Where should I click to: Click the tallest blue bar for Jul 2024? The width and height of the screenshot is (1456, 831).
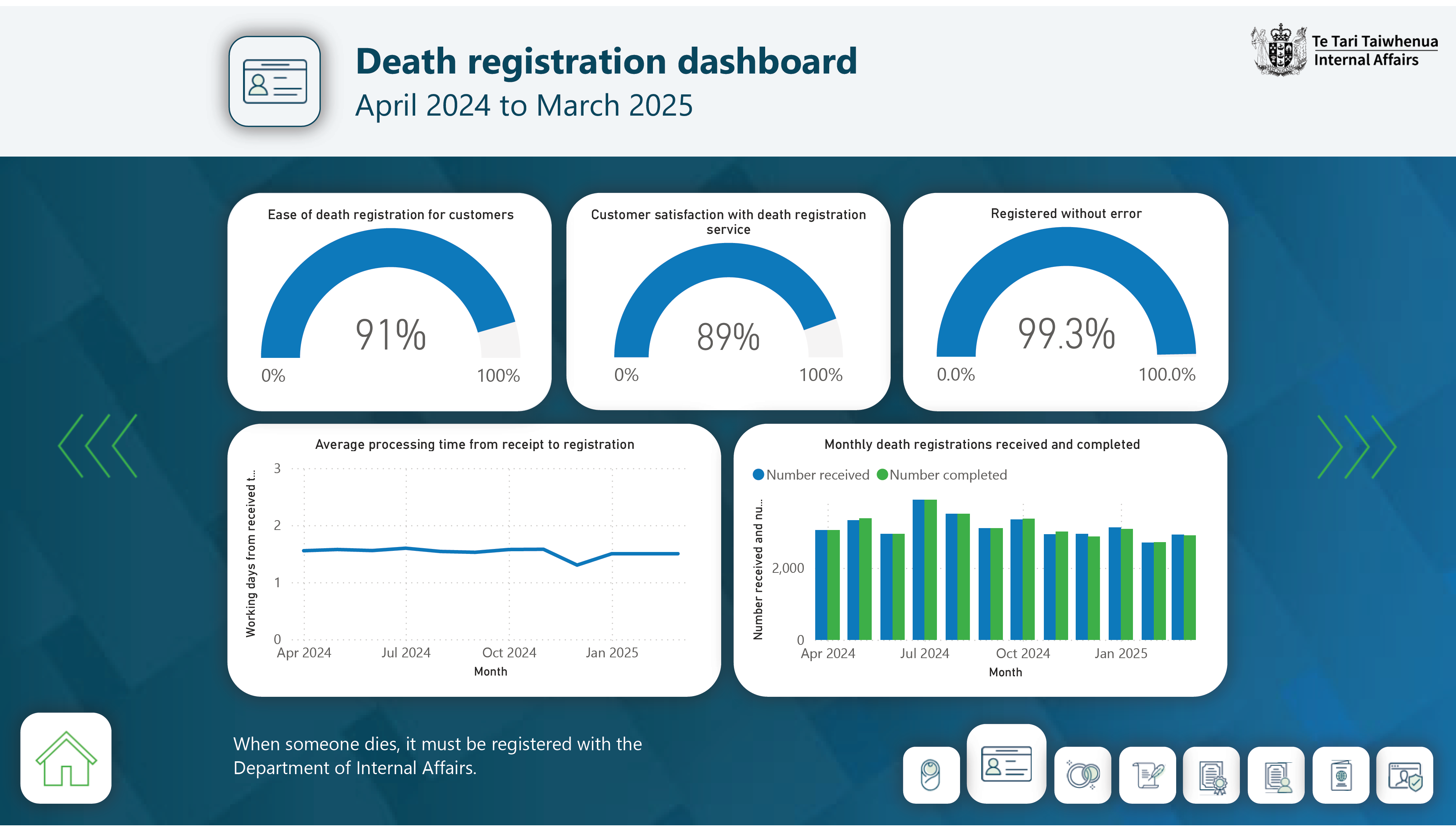click(x=918, y=569)
